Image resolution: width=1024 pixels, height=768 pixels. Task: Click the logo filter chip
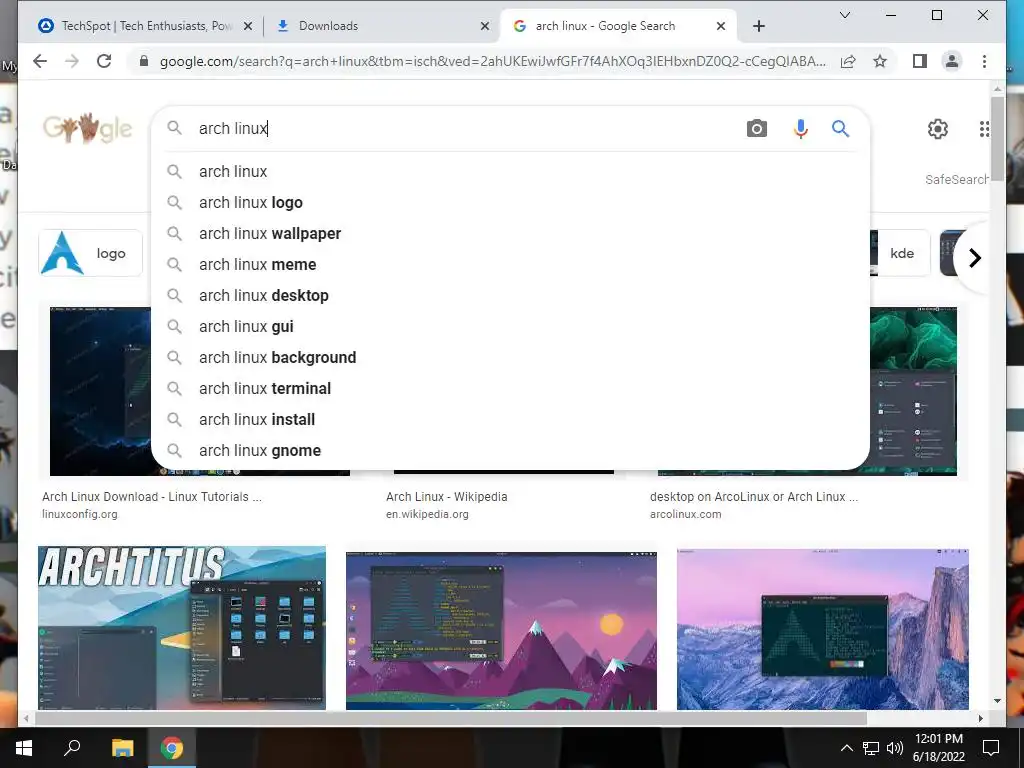click(90, 253)
